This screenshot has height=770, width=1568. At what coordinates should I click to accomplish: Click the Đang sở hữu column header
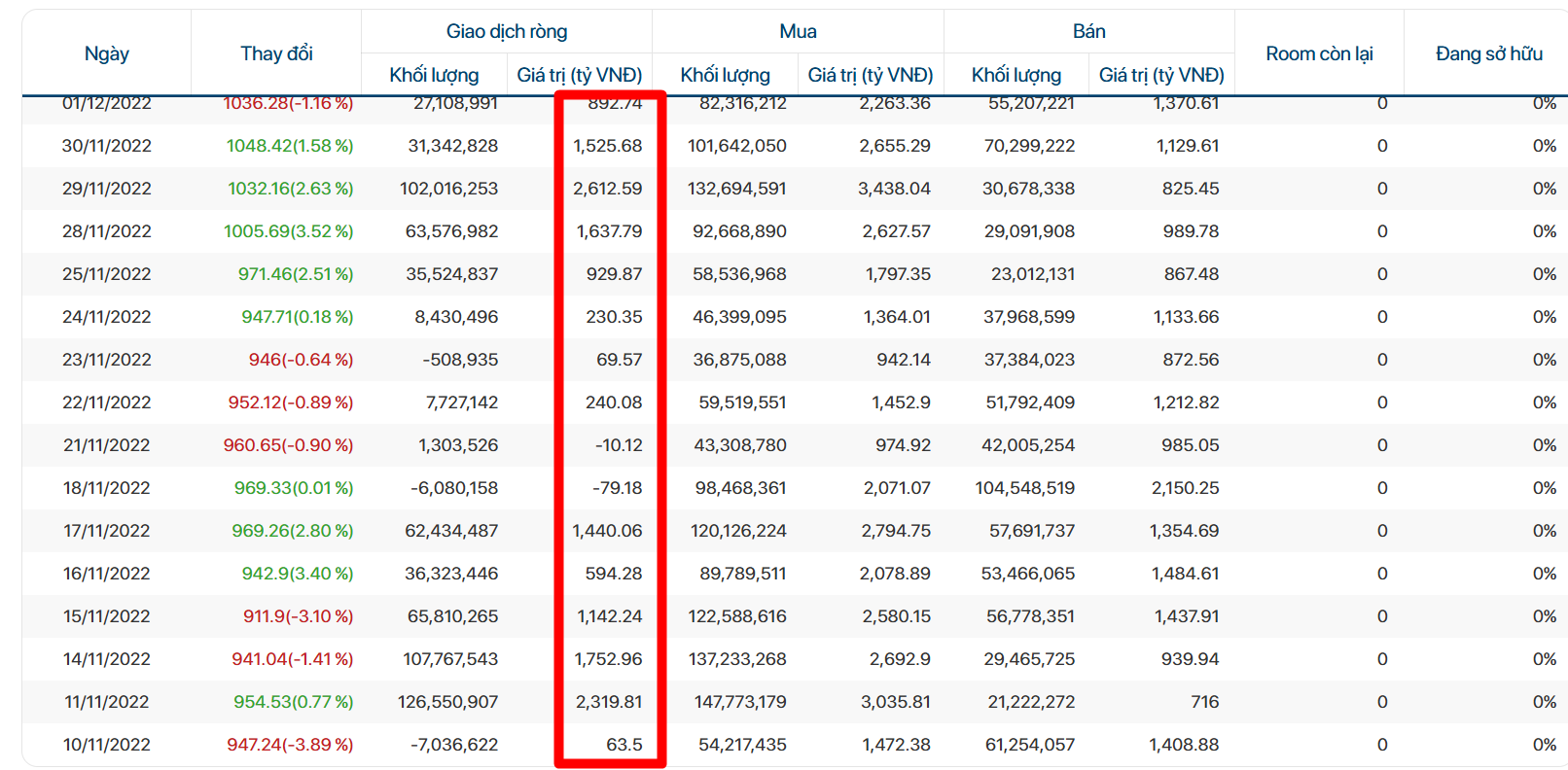pyautogui.click(x=1489, y=53)
